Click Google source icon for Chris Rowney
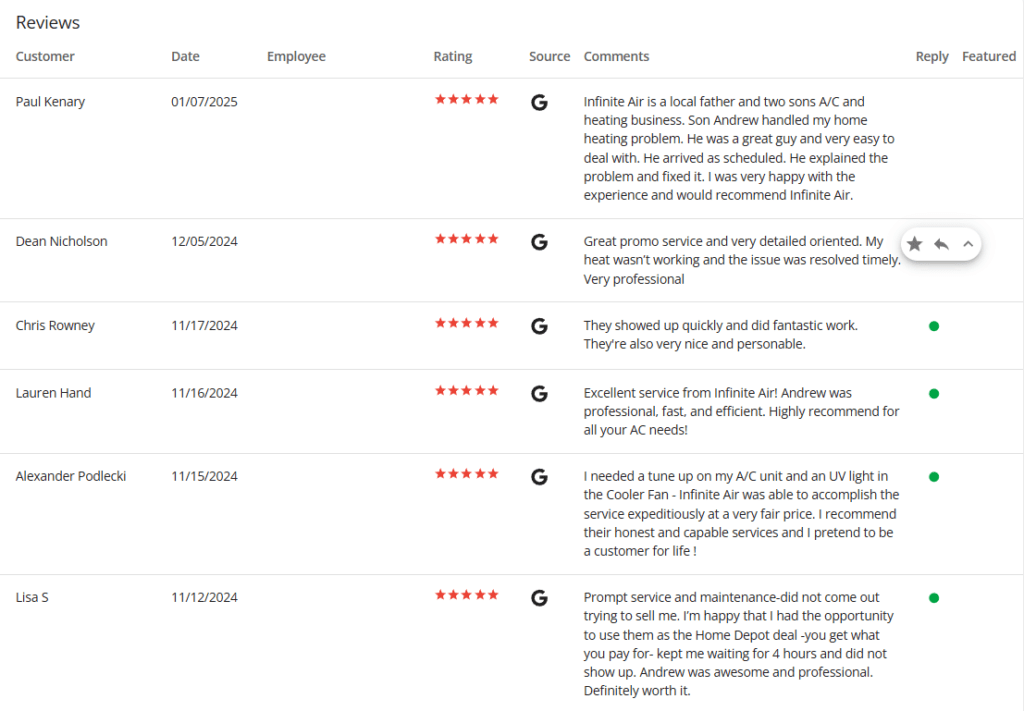1024x711 pixels. point(539,326)
